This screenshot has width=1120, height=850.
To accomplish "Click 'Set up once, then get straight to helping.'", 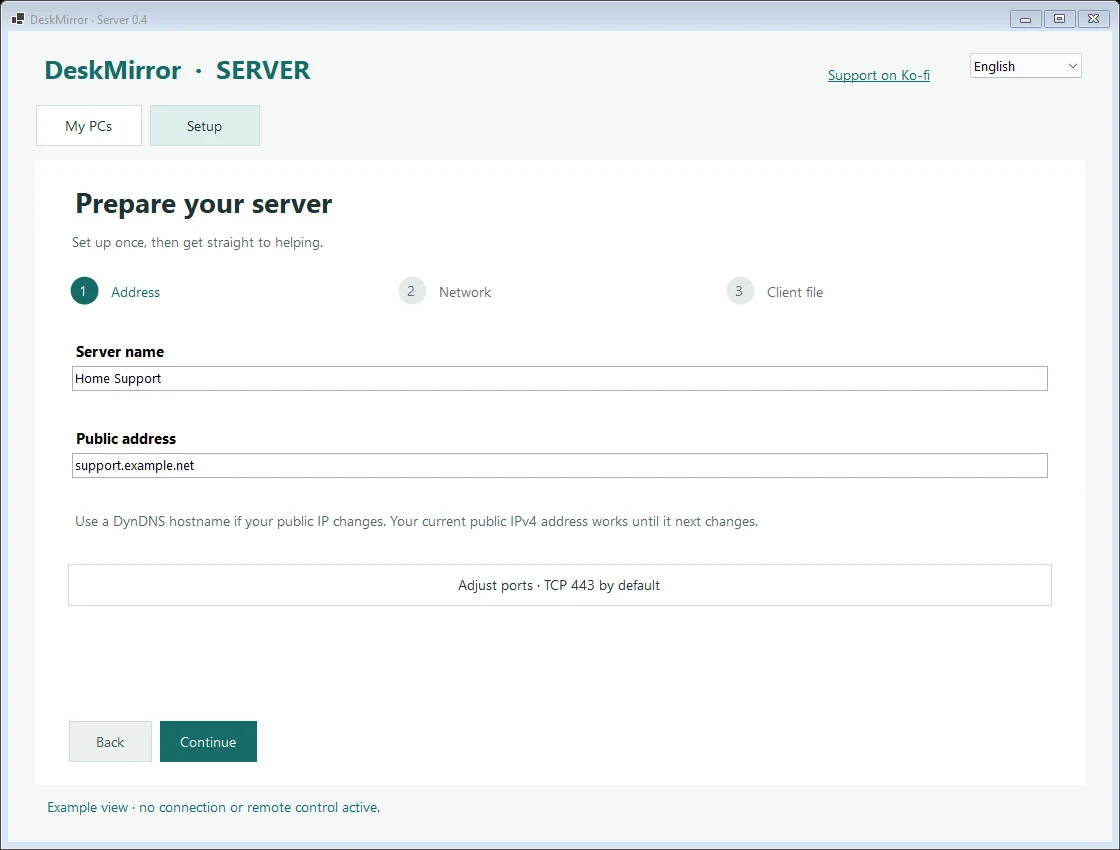I will pos(197,242).
